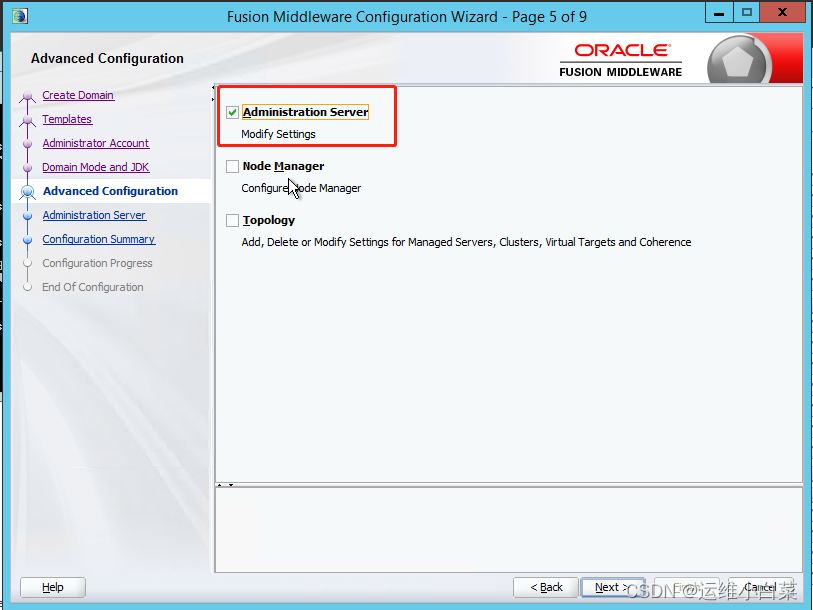
Task: Click the Topology description about Managed Servers
Action: 466,242
